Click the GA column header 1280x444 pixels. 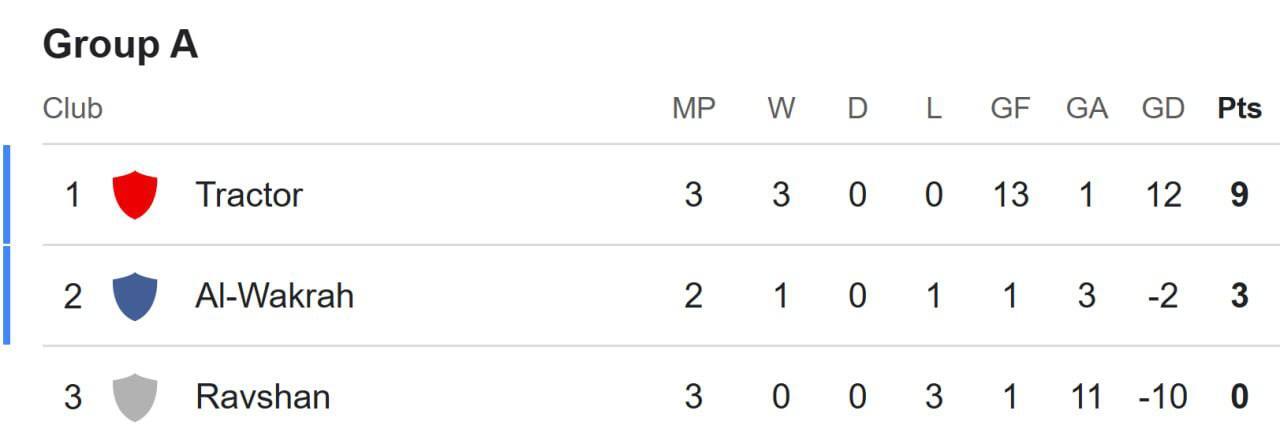1087,108
